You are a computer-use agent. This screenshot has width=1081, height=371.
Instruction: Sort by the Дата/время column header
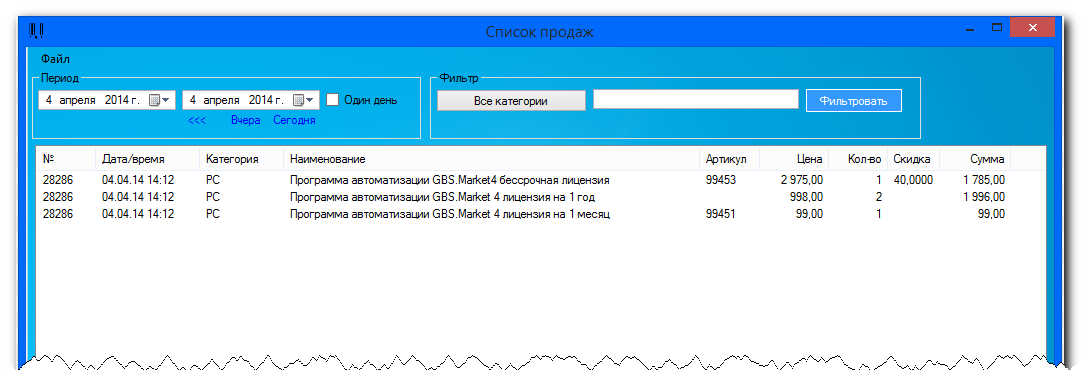(x=148, y=159)
